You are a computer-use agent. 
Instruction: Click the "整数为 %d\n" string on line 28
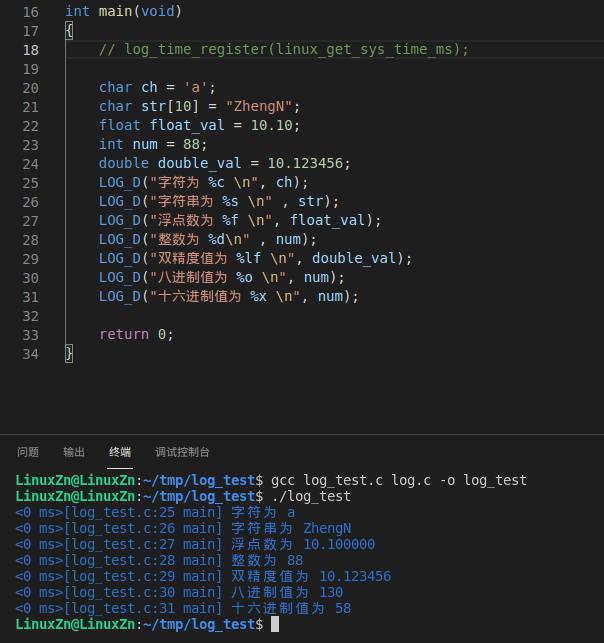(200, 239)
